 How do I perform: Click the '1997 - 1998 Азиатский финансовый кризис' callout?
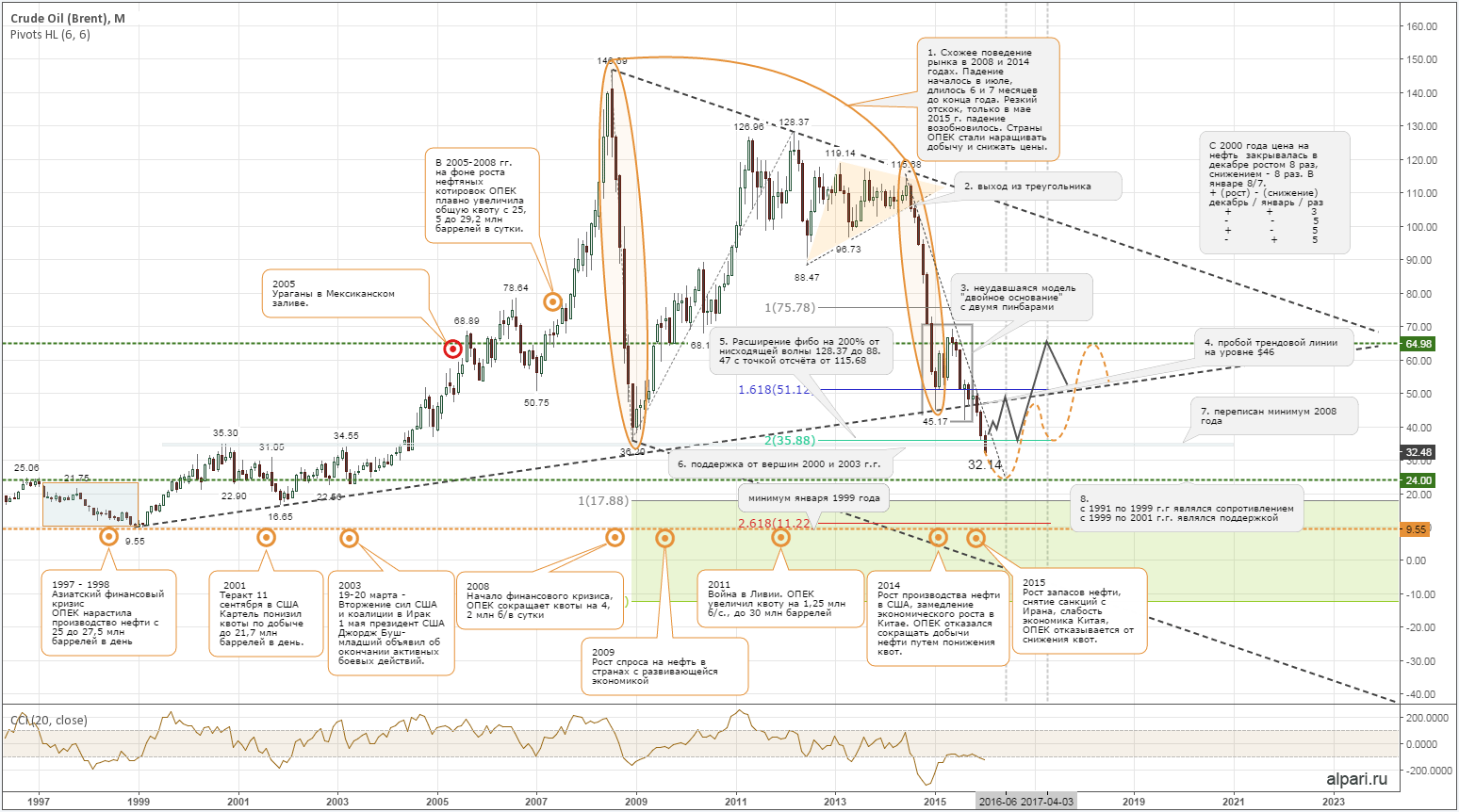click(x=108, y=612)
